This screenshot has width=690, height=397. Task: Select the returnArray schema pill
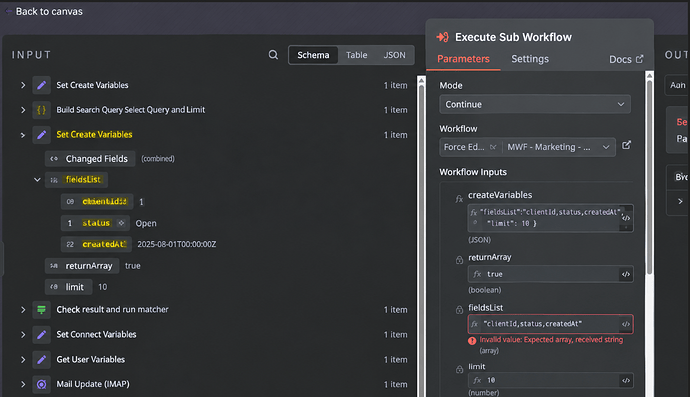82,266
